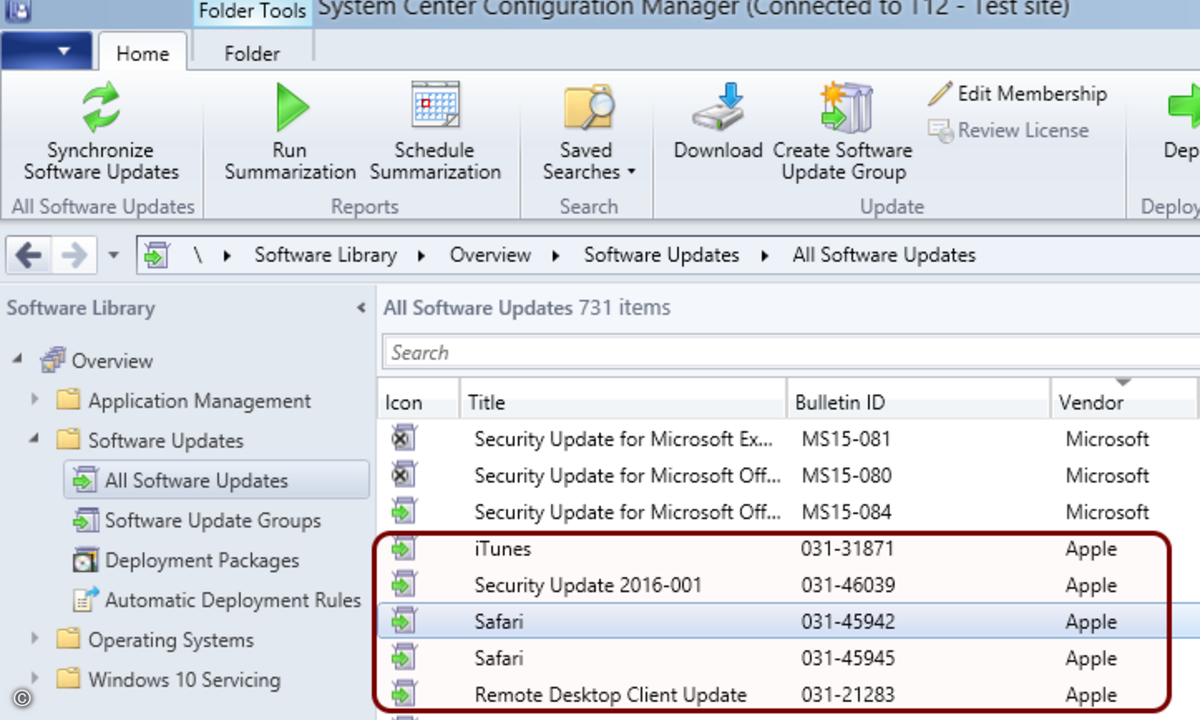This screenshot has width=1200, height=720.
Task: Click the Download ribbon icon
Action: click(718, 106)
